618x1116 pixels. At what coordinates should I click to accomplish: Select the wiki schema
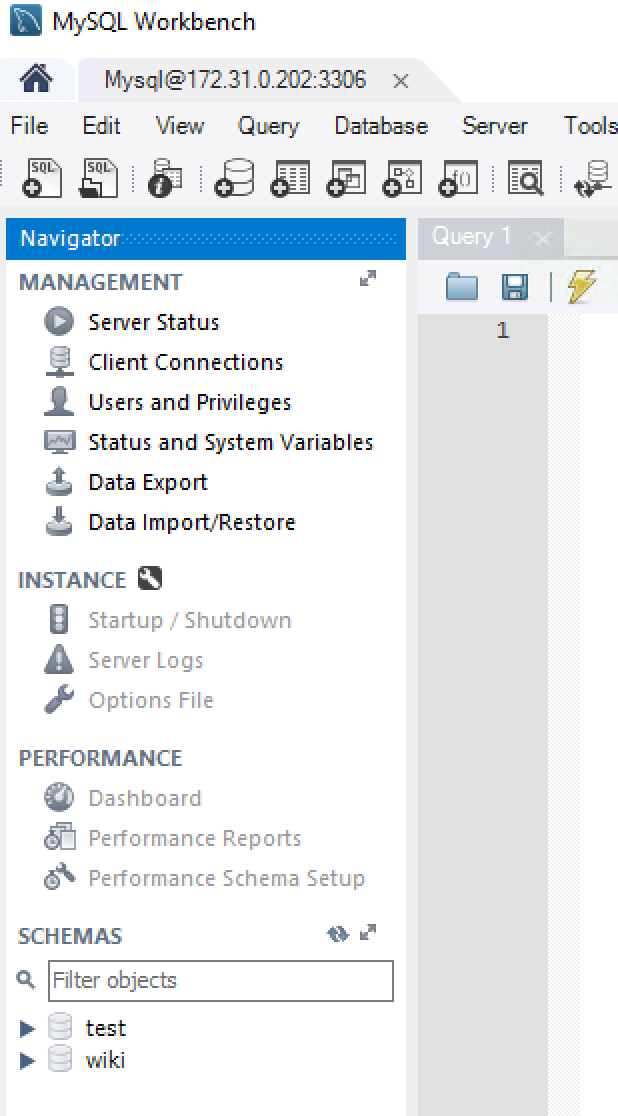(x=105, y=1060)
